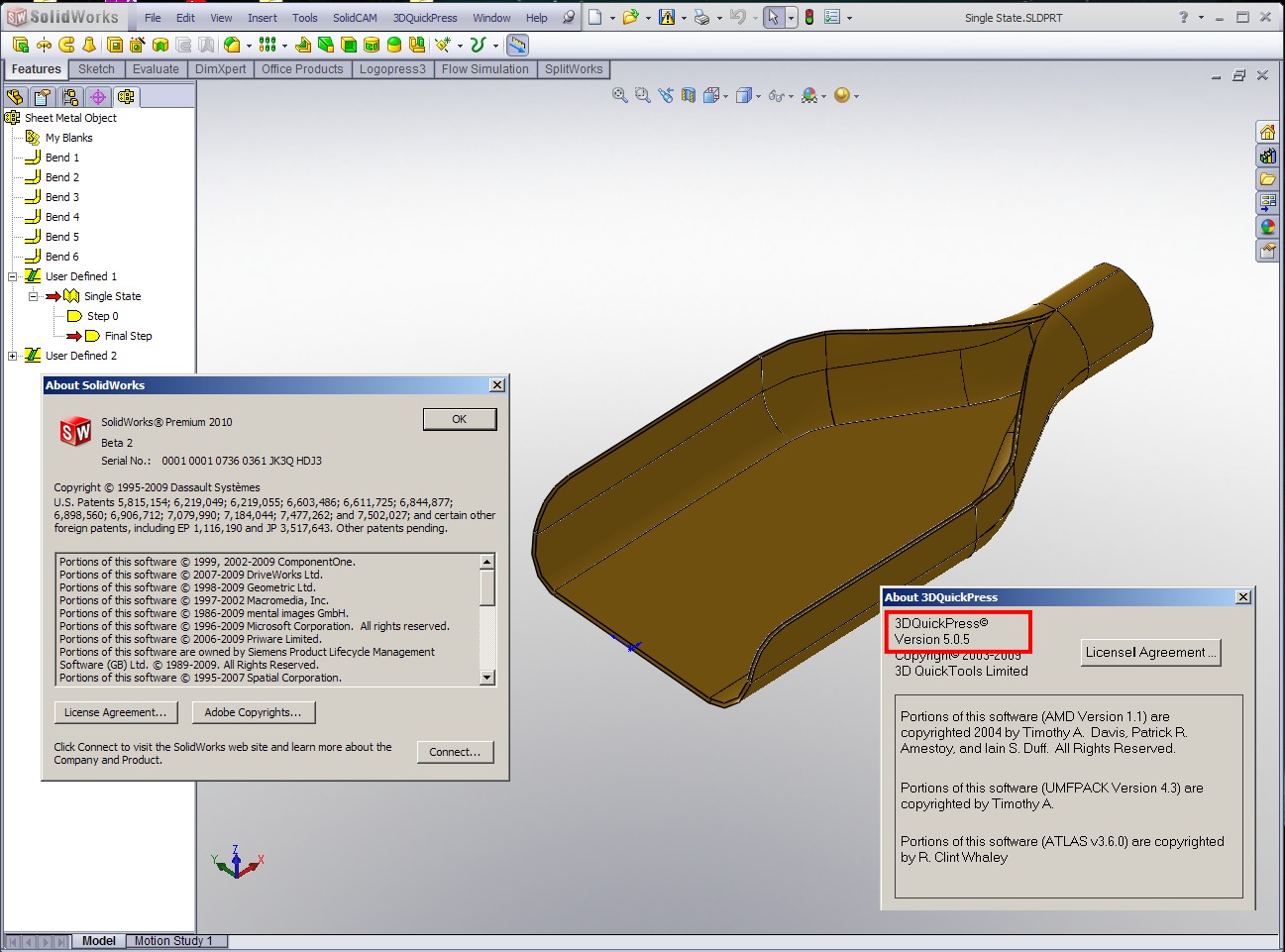The image size is (1285, 952).
Task: Switch to PropertyManager tab icon
Action: [x=42, y=96]
